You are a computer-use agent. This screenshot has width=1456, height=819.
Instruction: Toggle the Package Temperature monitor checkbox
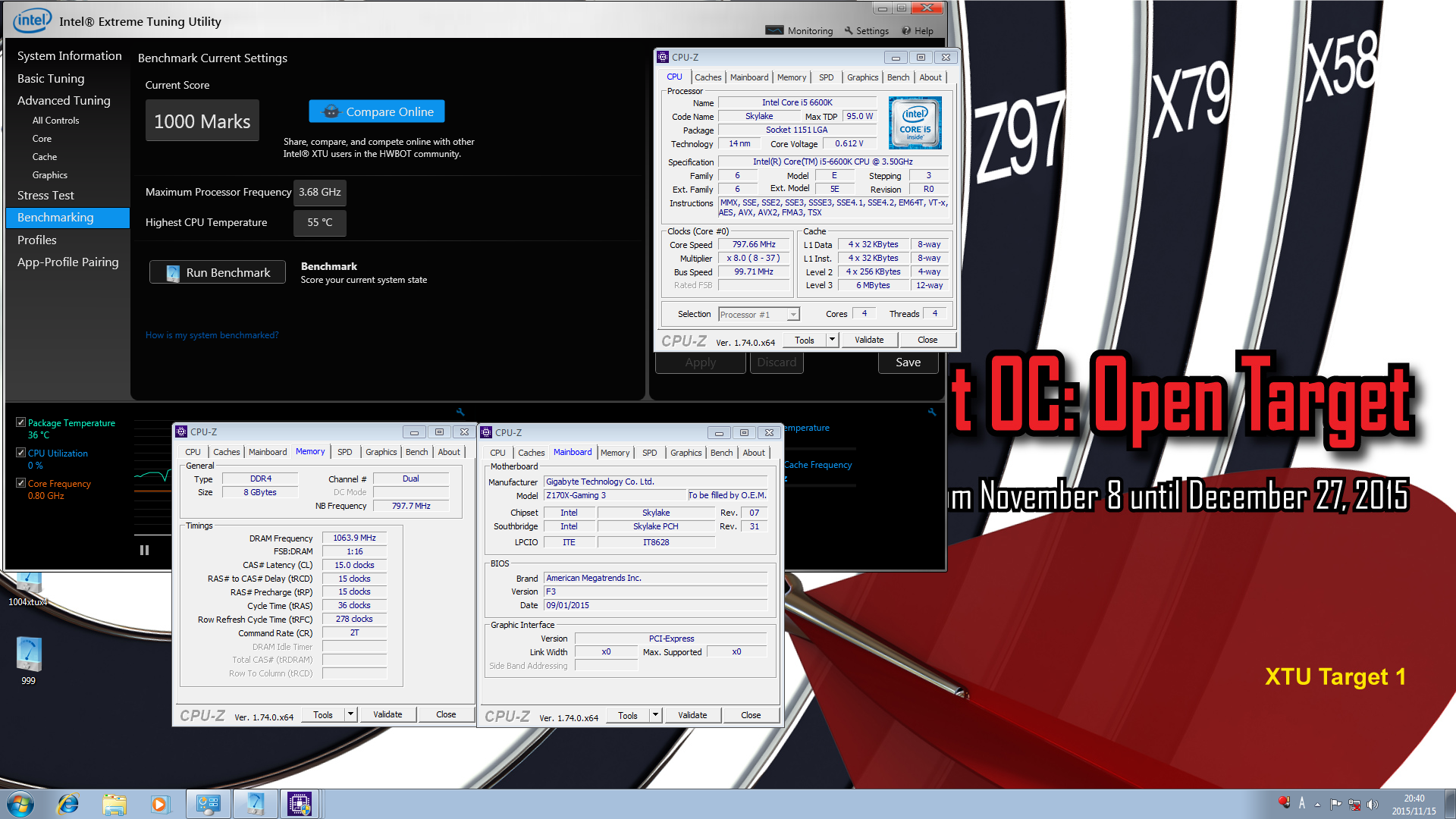click(21, 422)
